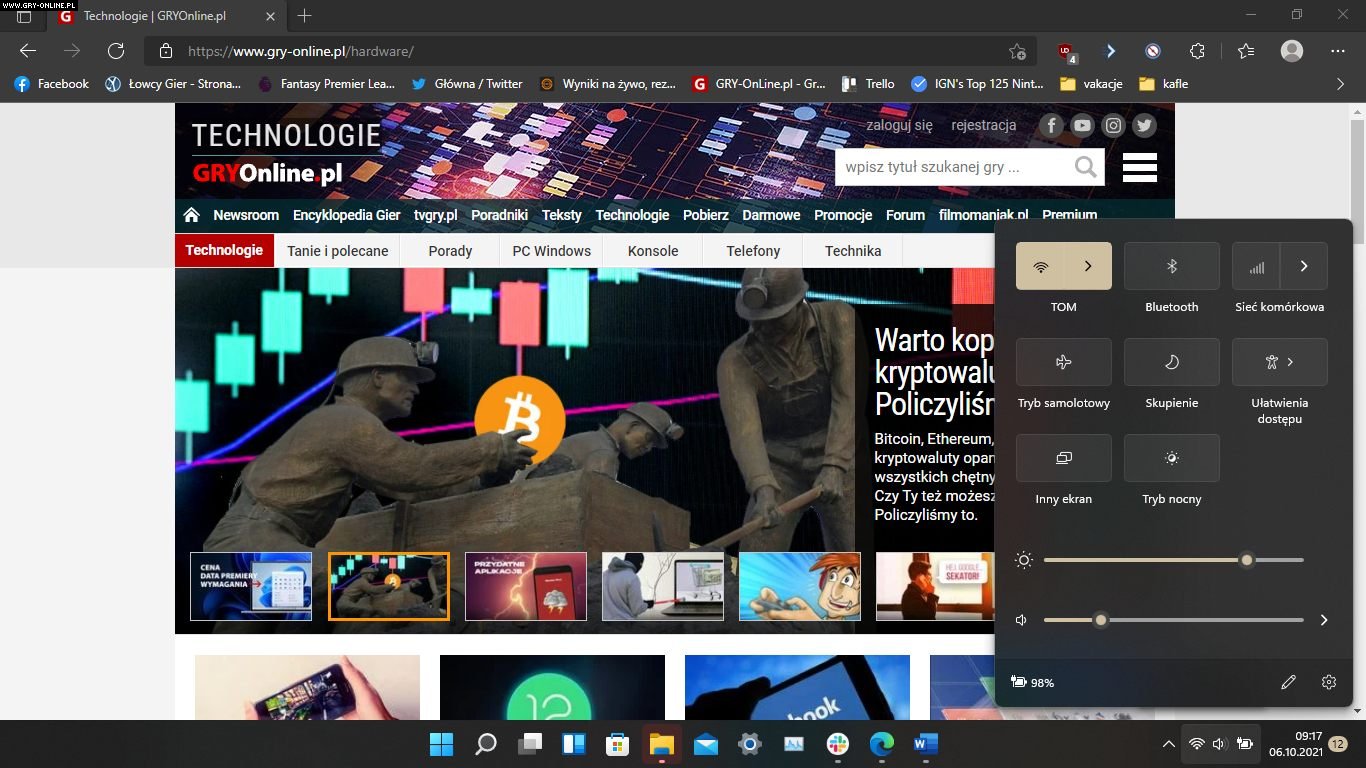Open the Instagram icon in site header
1366x768 pixels.
click(1113, 125)
